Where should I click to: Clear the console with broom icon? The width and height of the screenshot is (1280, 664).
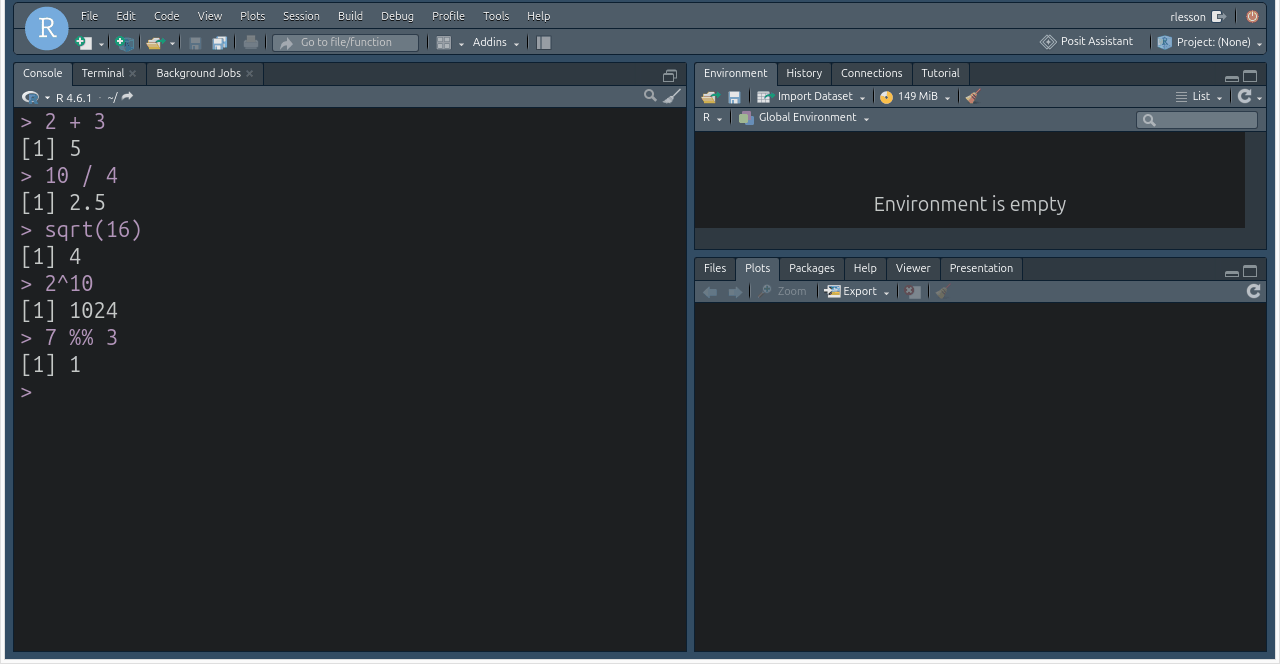672,96
